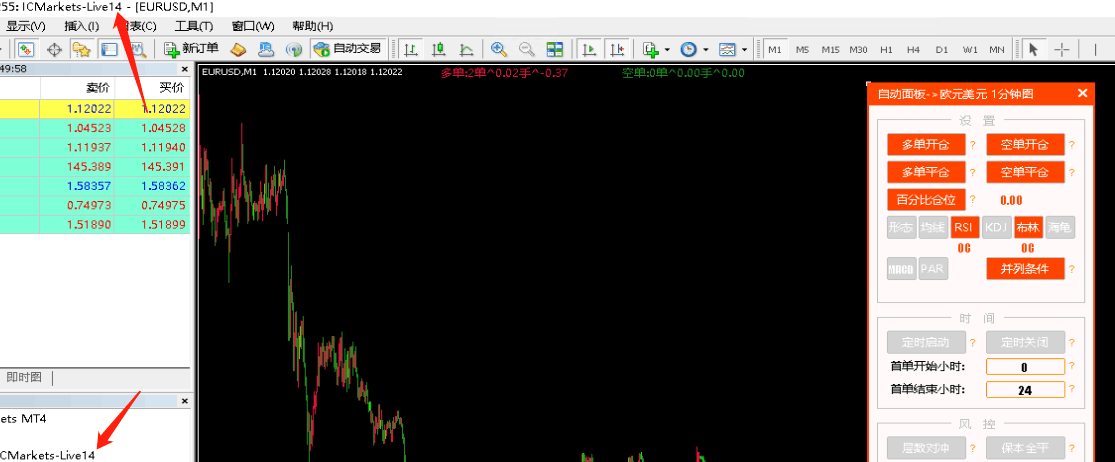Expand the periodicity clock dropdown

click(x=705, y=49)
